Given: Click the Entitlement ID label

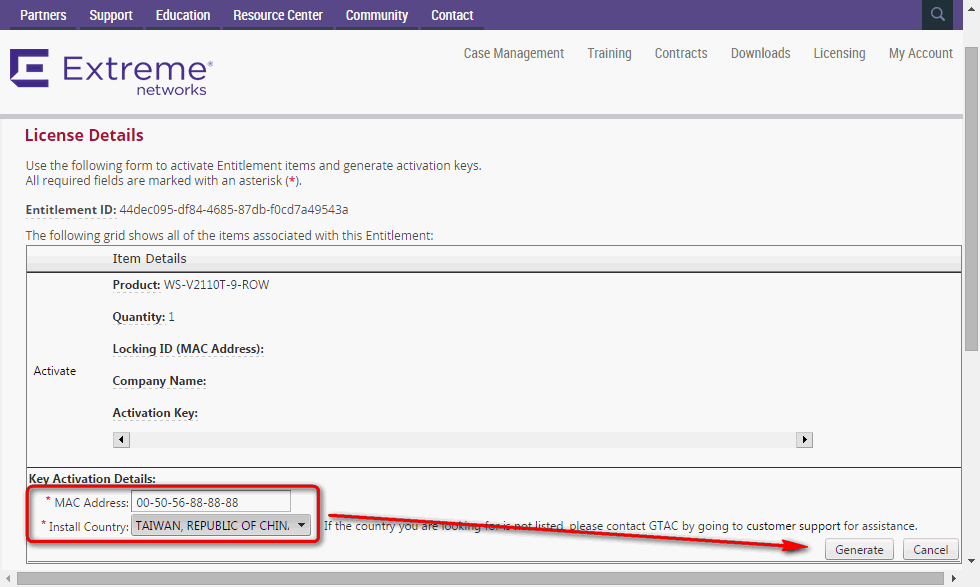Looking at the screenshot, I should [x=71, y=209].
